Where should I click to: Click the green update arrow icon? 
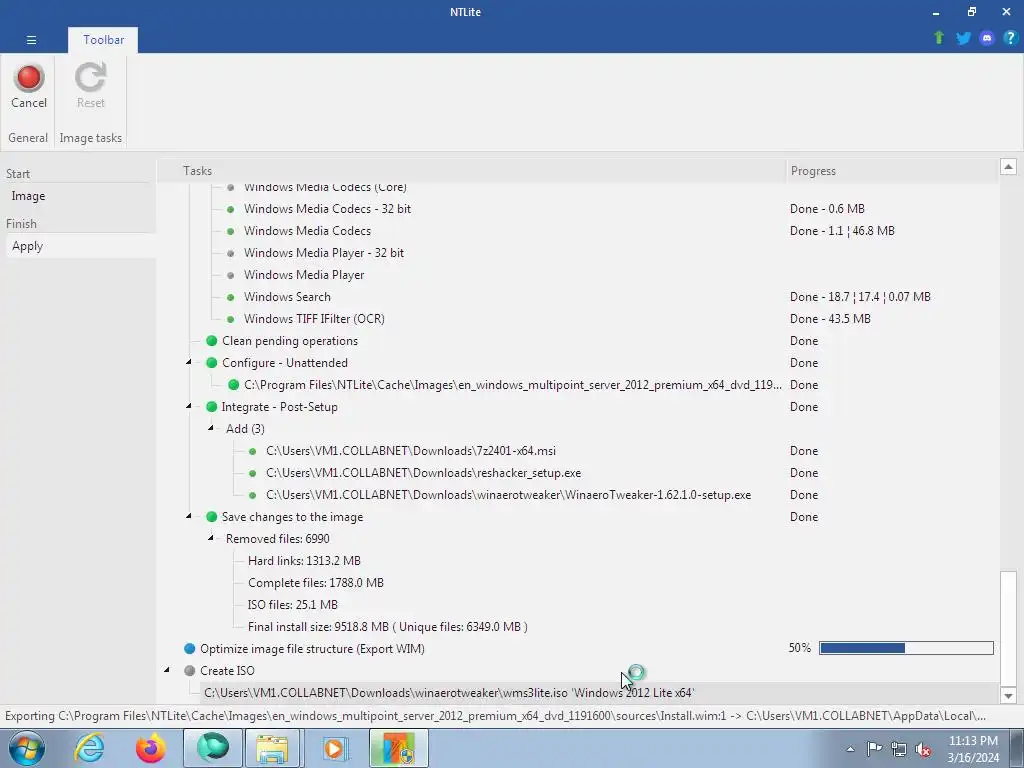click(939, 38)
